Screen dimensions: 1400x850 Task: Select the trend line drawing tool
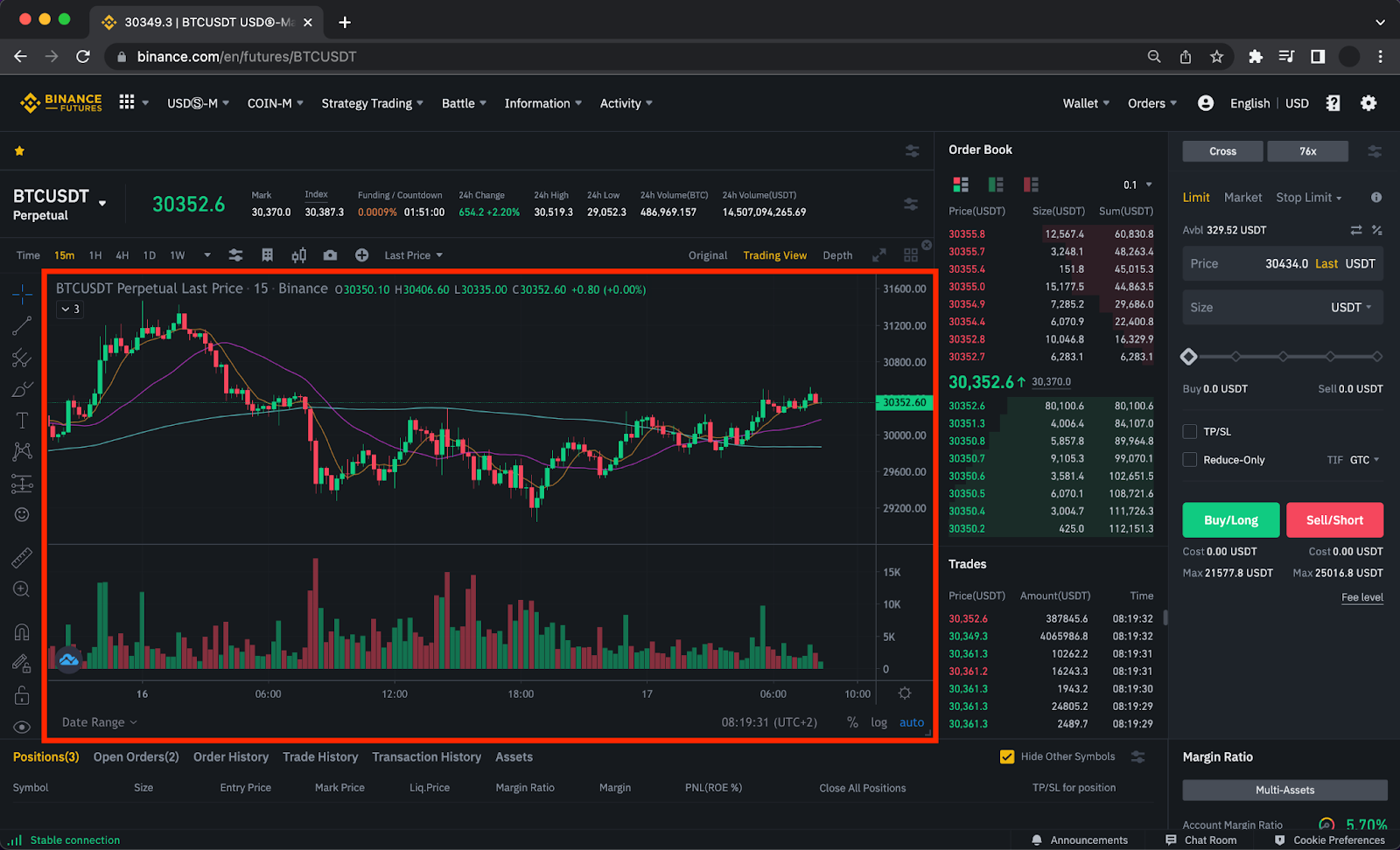click(22, 326)
